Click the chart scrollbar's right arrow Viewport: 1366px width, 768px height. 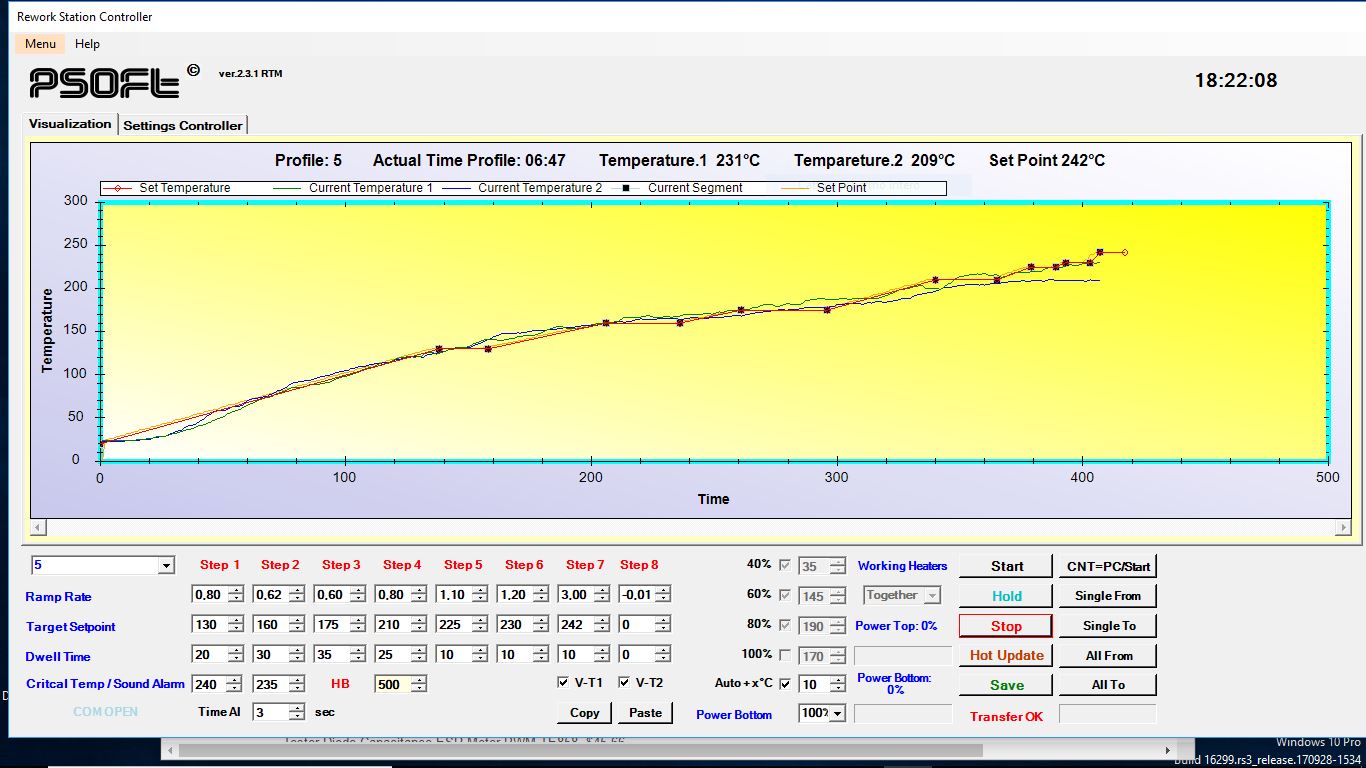pyautogui.click(x=1342, y=527)
